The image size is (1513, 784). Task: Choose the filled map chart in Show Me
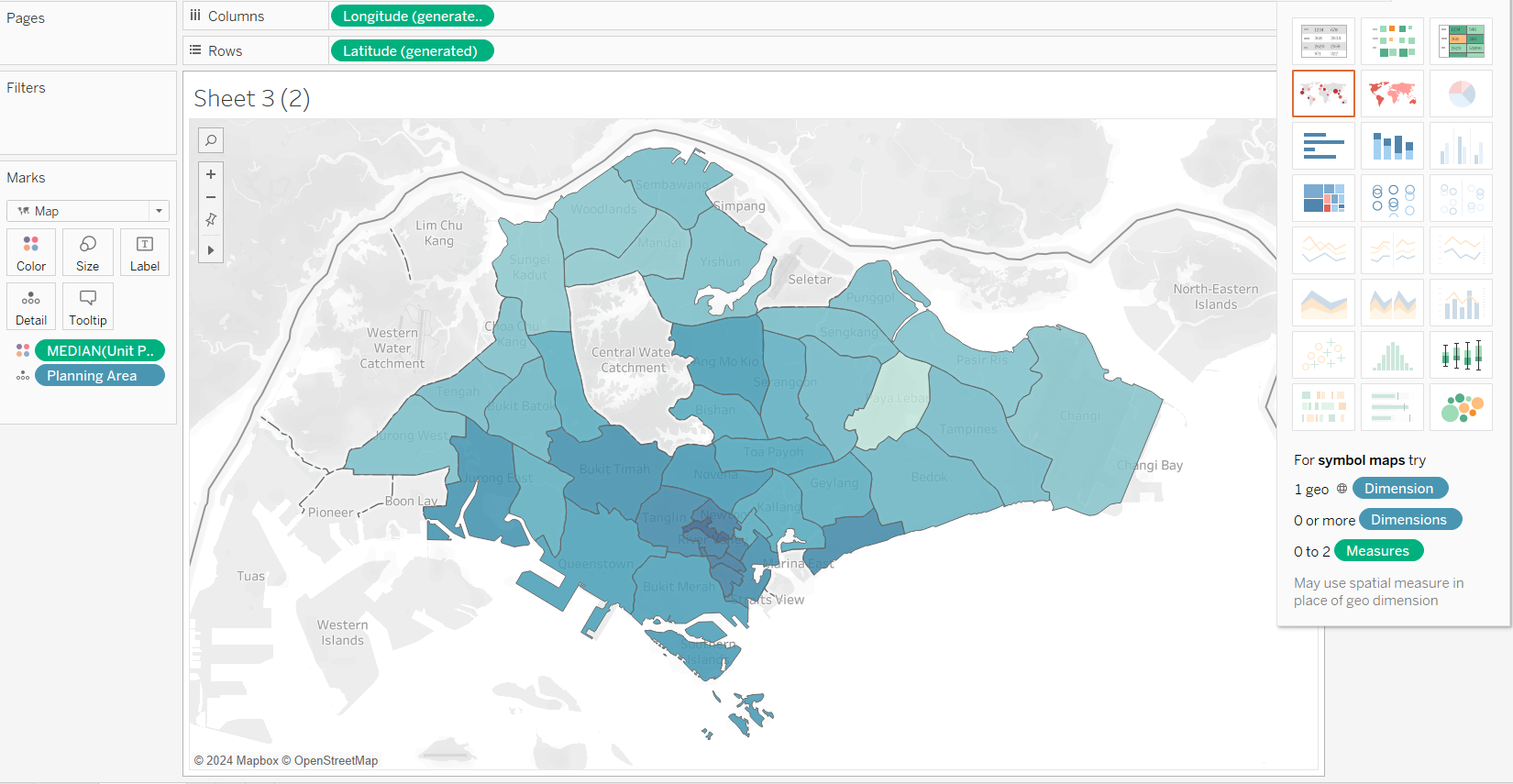point(1392,94)
